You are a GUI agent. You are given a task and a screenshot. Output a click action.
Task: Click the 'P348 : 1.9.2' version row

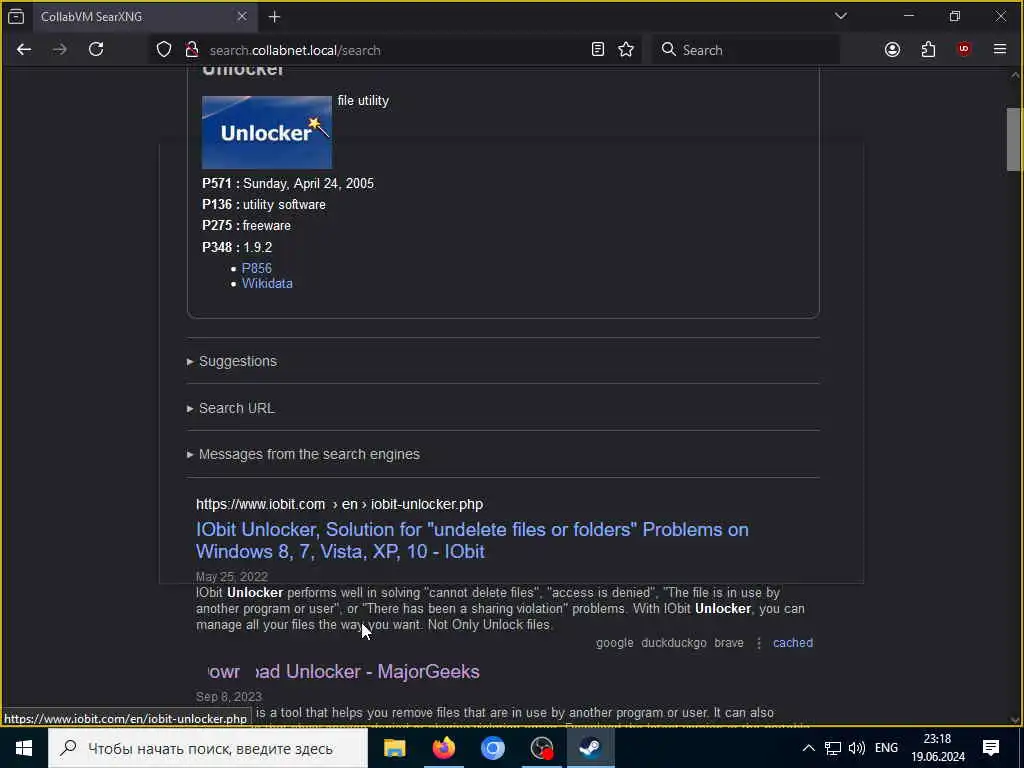(237, 248)
